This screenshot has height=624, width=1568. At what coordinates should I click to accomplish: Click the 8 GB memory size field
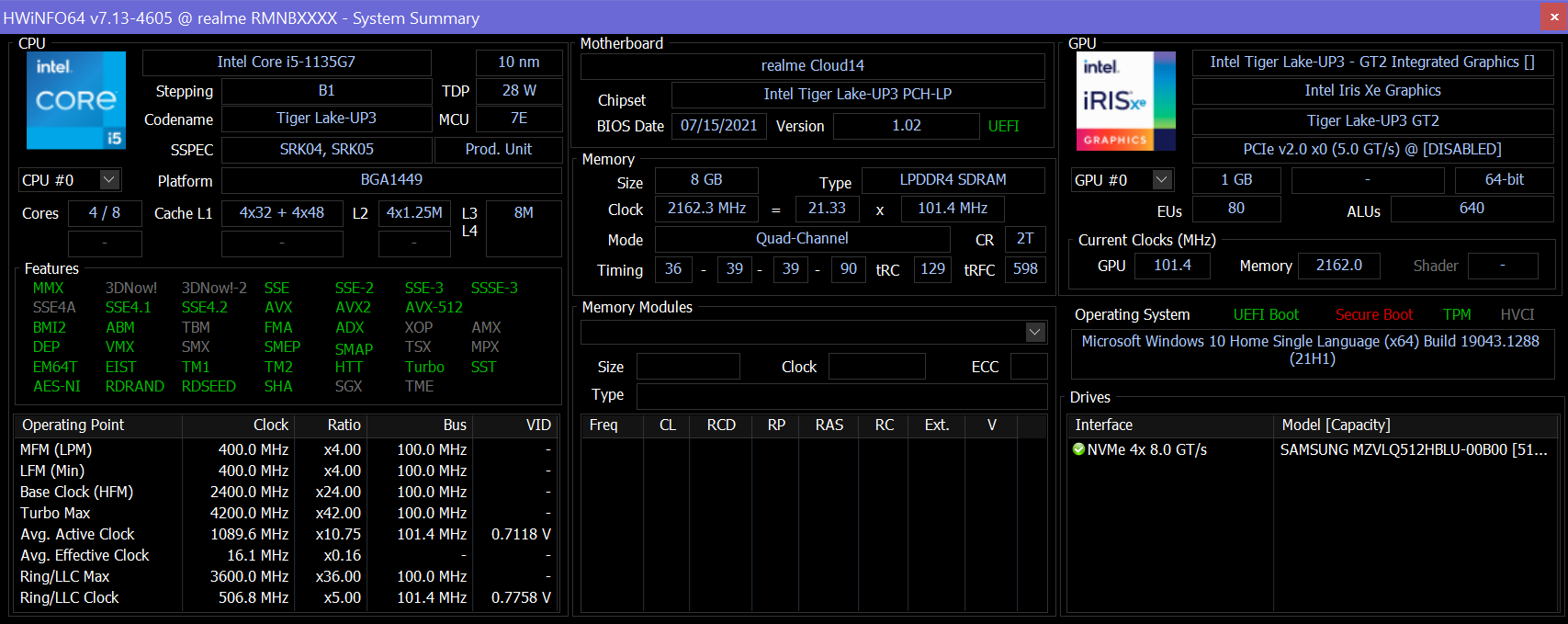(x=706, y=180)
